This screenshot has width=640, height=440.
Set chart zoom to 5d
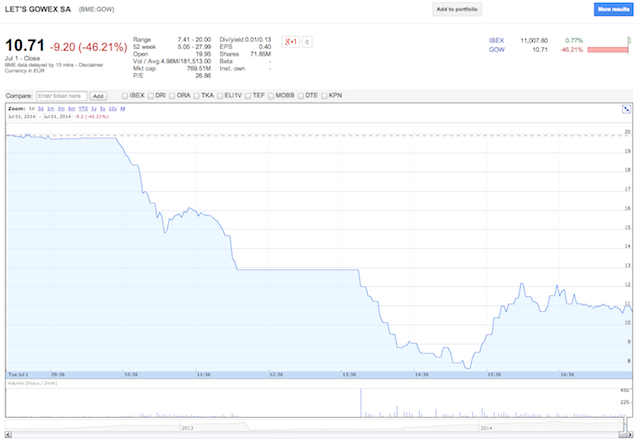pyautogui.click(x=40, y=109)
